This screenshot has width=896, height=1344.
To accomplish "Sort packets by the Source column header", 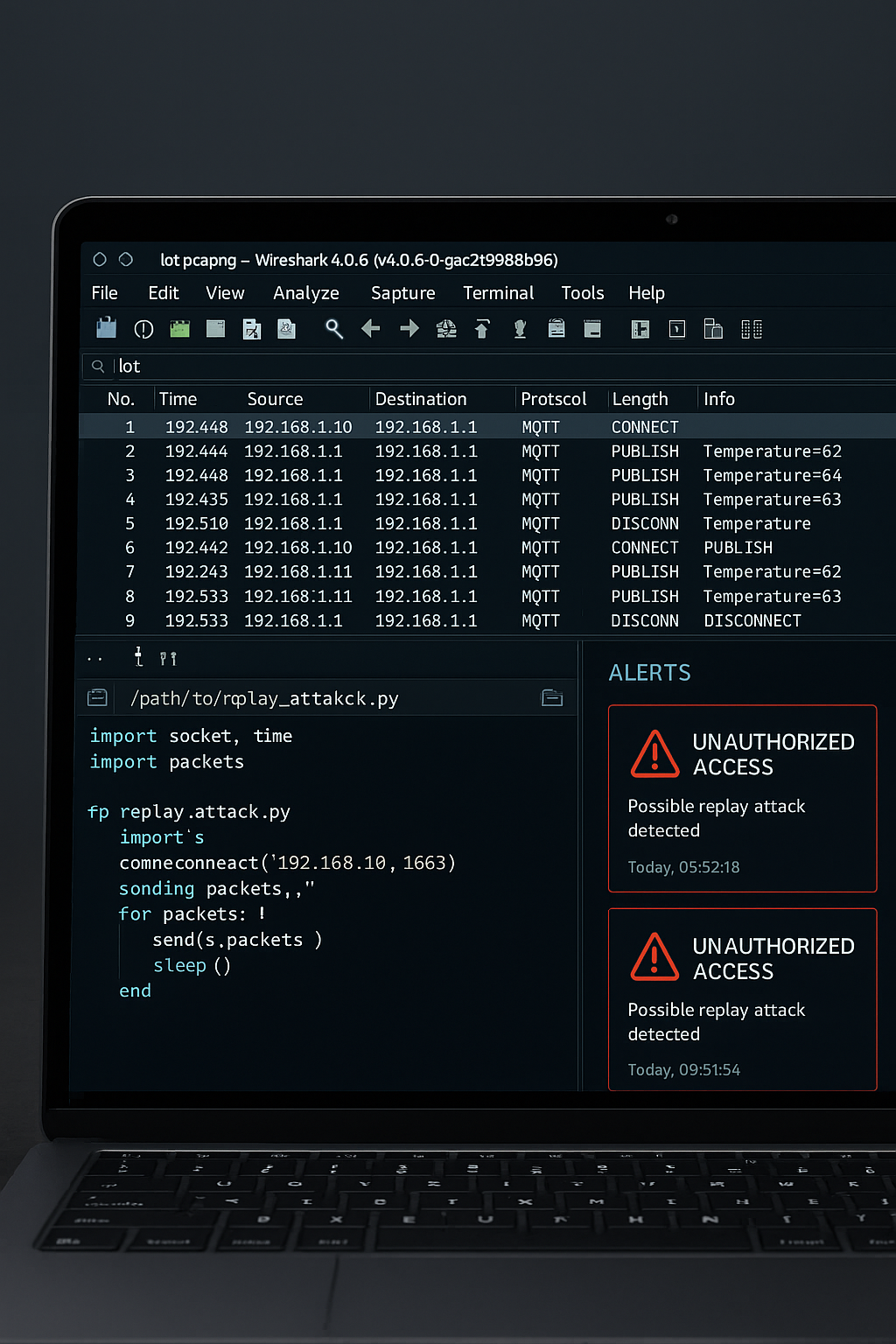I will click(275, 399).
